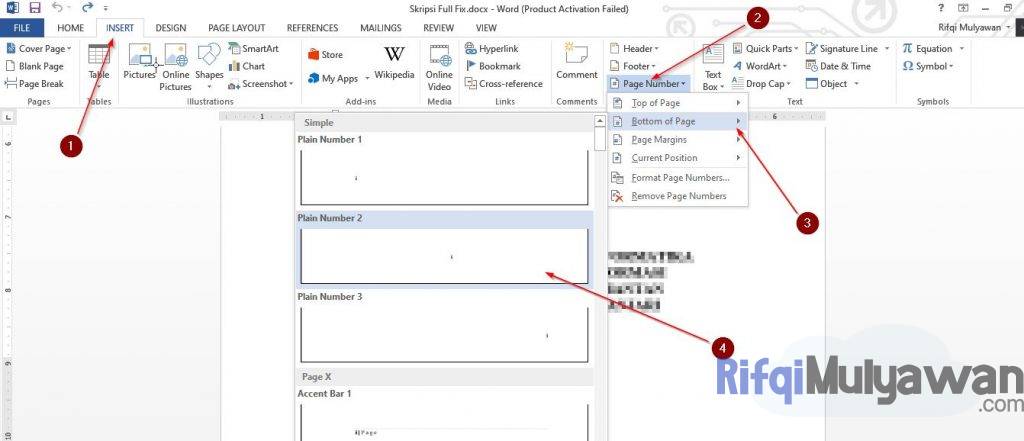The image size is (1024, 441).
Task: Redo the last action
Action: (88, 8)
